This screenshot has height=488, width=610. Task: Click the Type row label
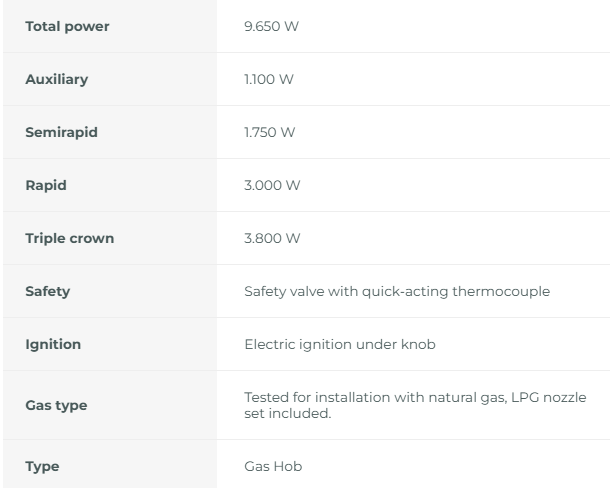(x=42, y=466)
